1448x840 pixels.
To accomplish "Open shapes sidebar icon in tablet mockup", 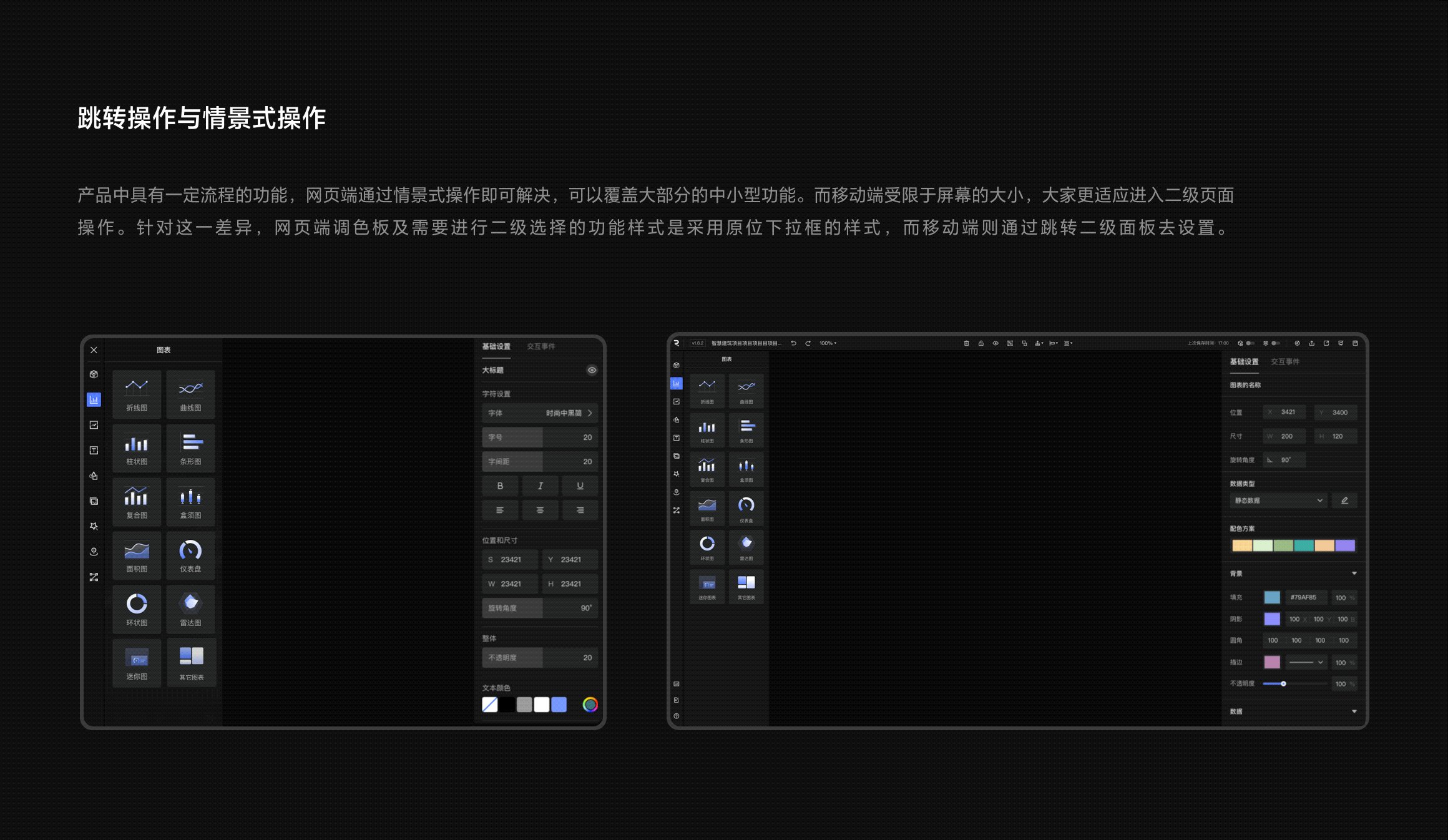I will coord(94,476).
